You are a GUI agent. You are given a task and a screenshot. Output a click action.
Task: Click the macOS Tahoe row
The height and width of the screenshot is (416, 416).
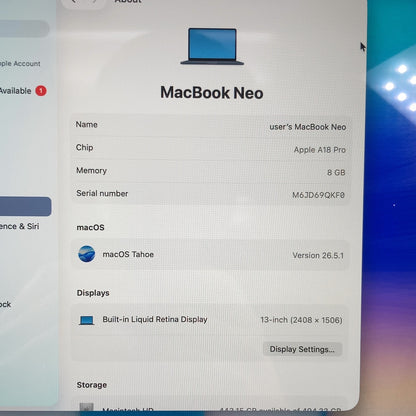click(x=211, y=254)
